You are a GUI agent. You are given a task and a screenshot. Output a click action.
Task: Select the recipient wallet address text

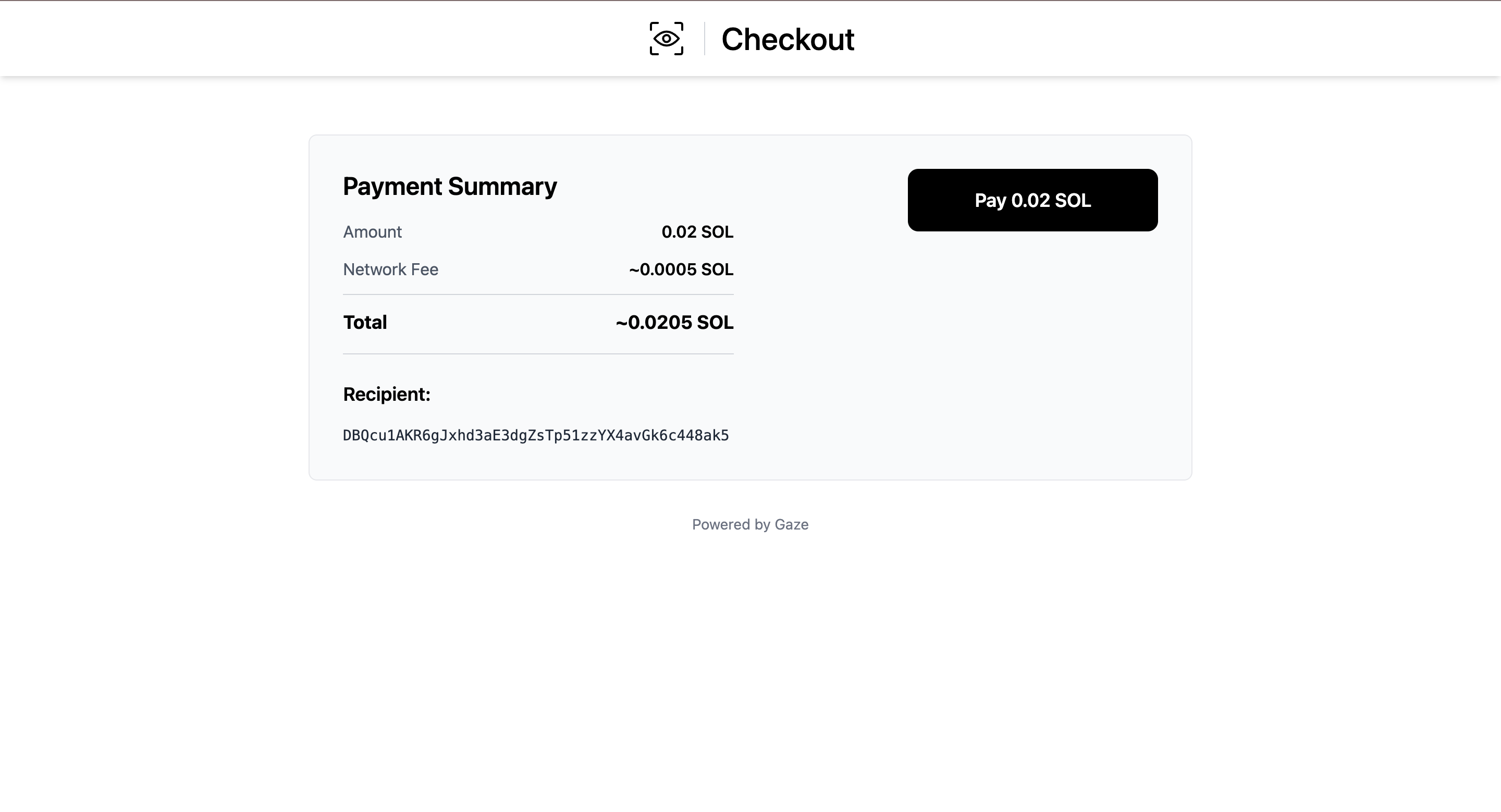(x=535, y=435)
